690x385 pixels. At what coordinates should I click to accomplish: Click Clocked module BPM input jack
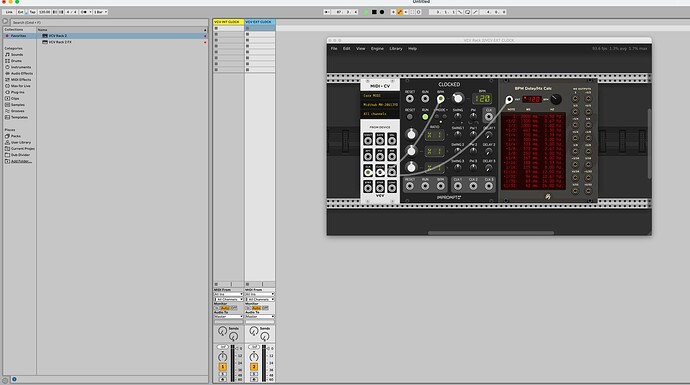pos(440,99)
